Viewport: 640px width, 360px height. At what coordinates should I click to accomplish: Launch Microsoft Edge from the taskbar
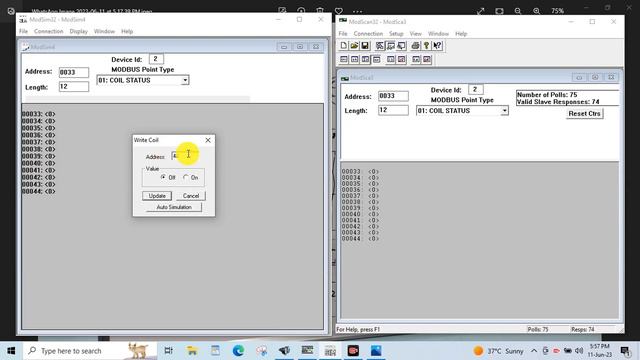(x=238, y=351)
